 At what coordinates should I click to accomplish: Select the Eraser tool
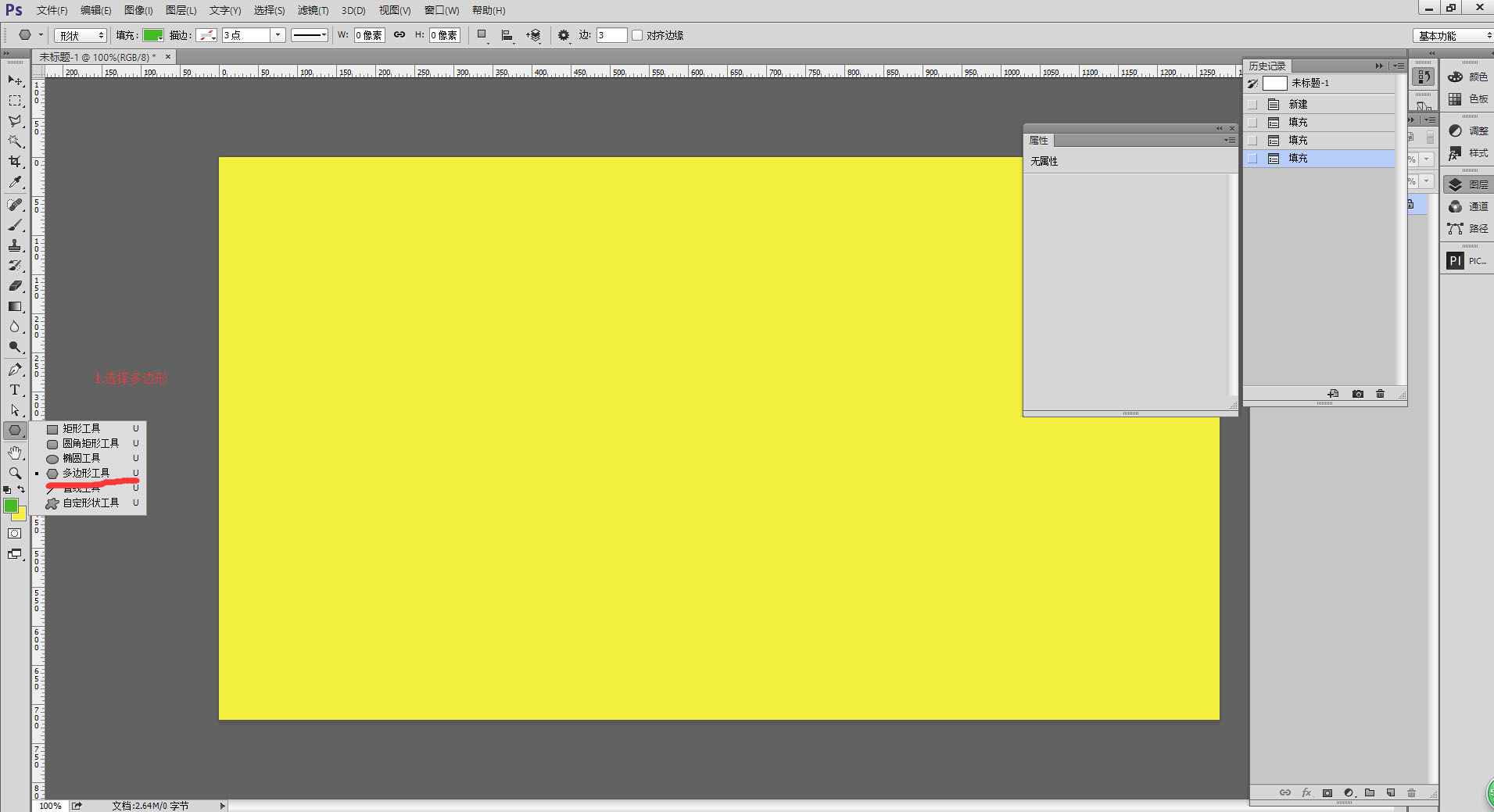pyautogui.click(x=15, y=286)
